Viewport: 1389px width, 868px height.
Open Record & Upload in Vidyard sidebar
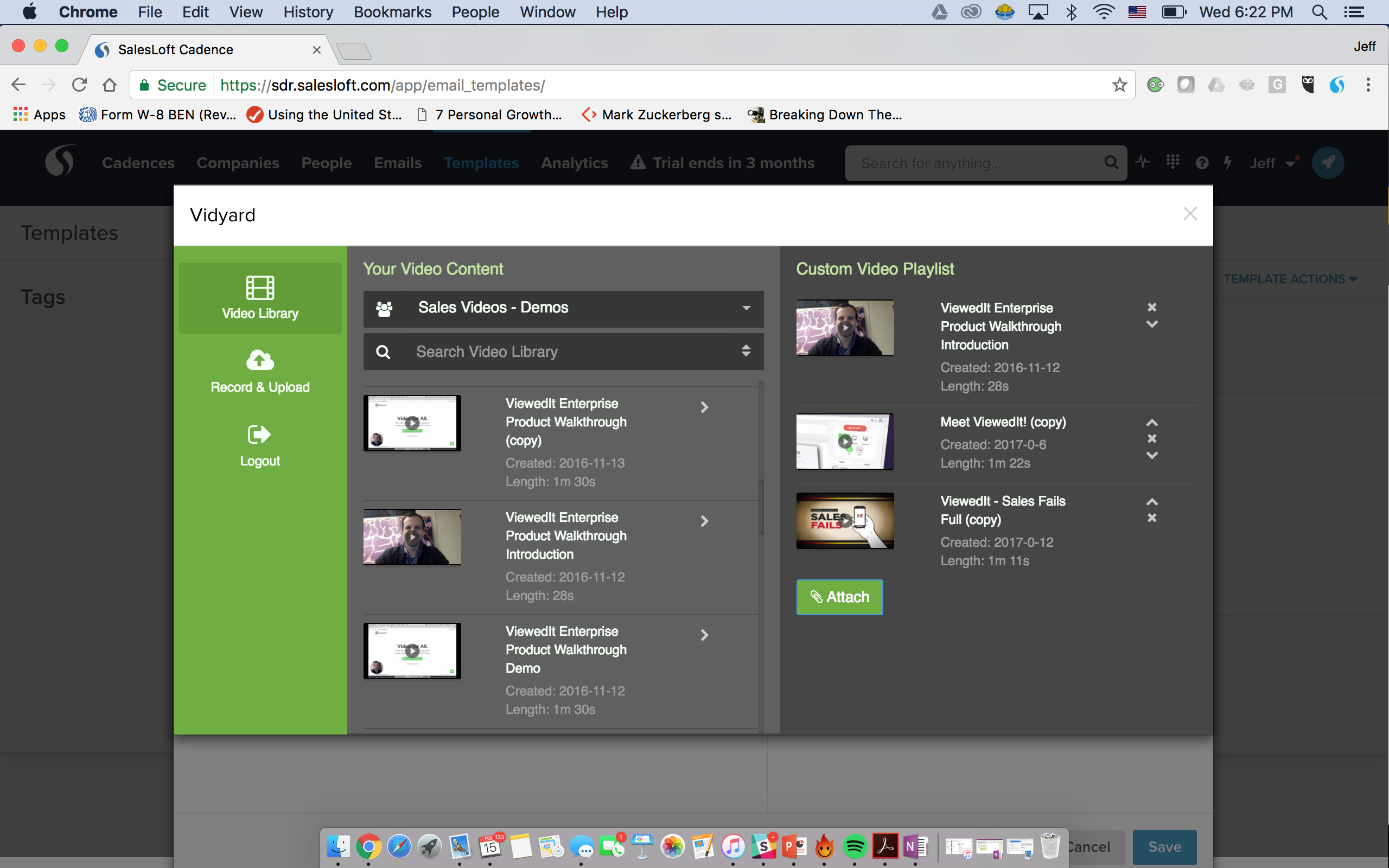click(x=260, y=372)
